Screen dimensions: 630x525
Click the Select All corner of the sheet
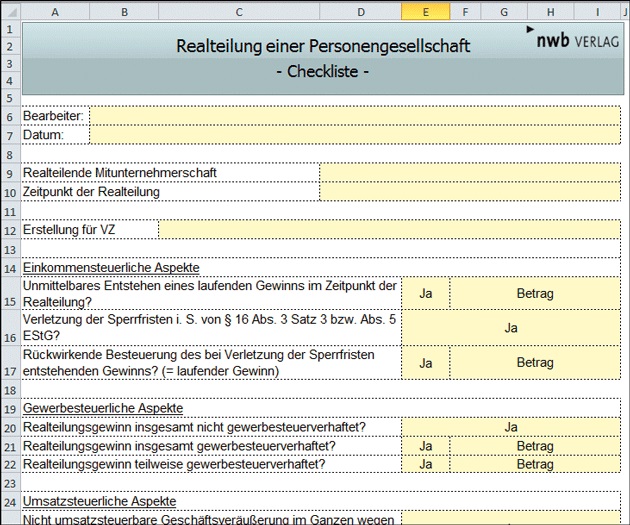(9, 10)
